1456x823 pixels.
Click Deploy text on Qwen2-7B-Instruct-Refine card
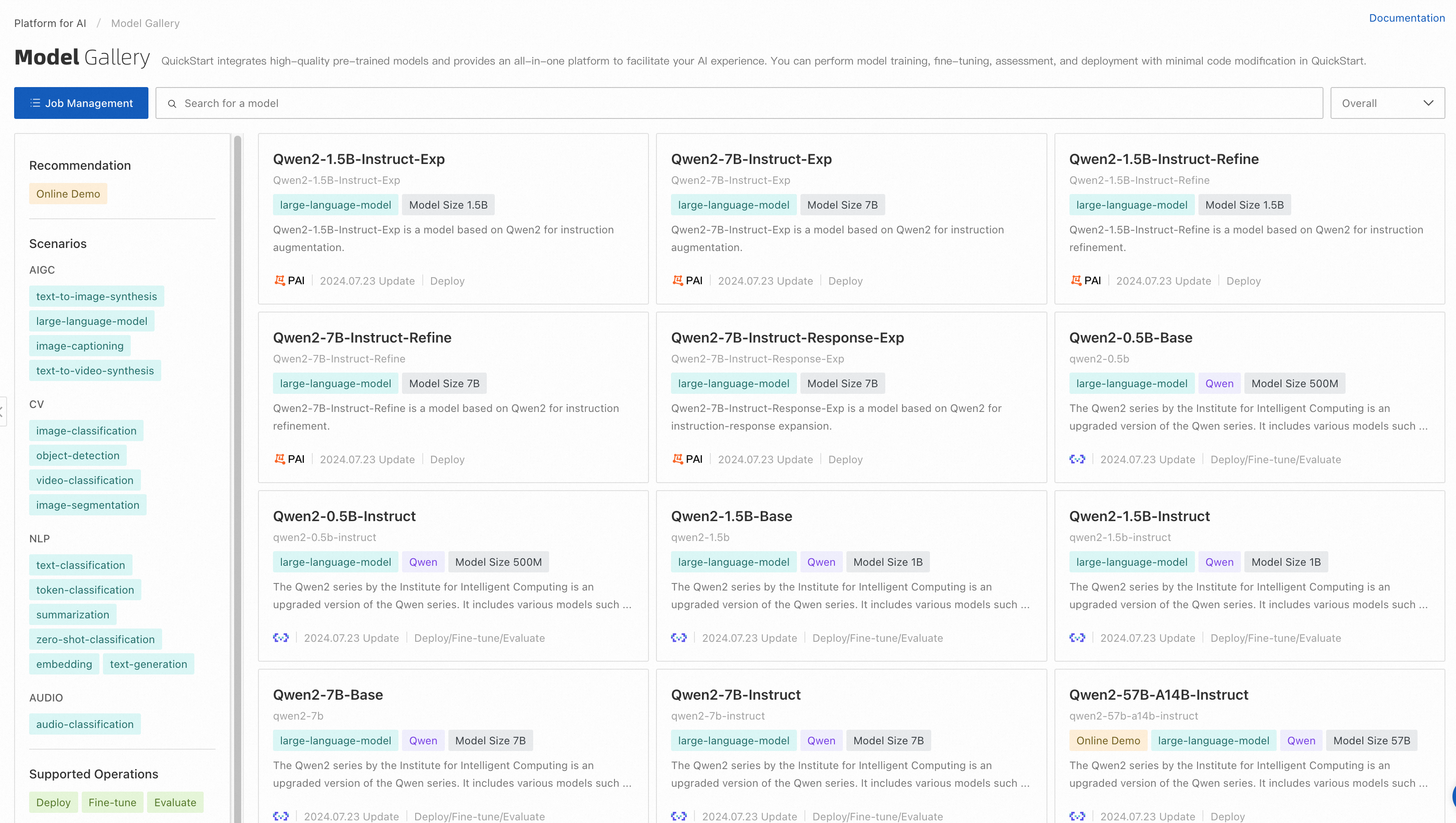click(x=447, y=459)
